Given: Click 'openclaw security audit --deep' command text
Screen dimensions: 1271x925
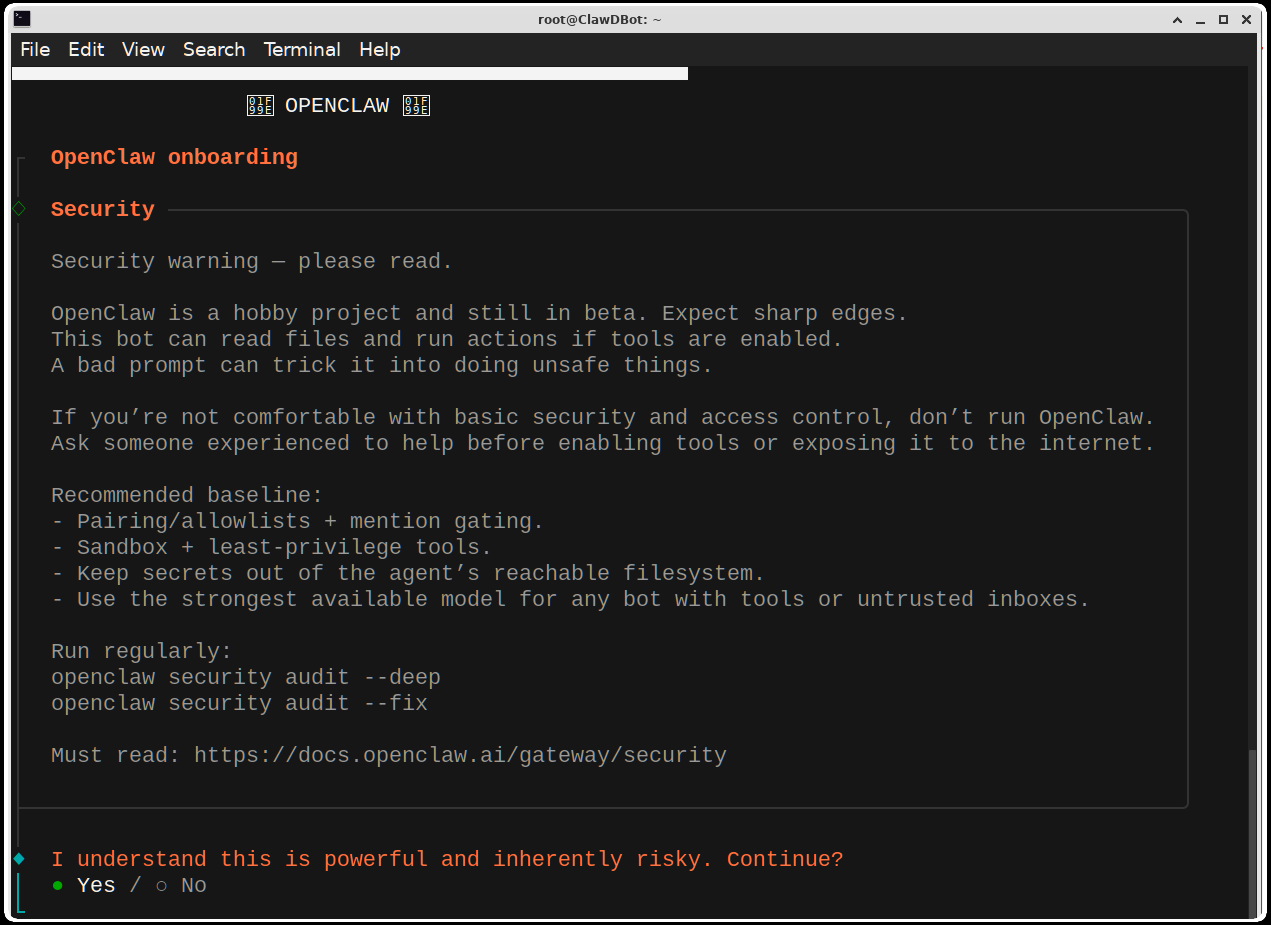Looking at the screenshot, I should click(x=246, y=677).
